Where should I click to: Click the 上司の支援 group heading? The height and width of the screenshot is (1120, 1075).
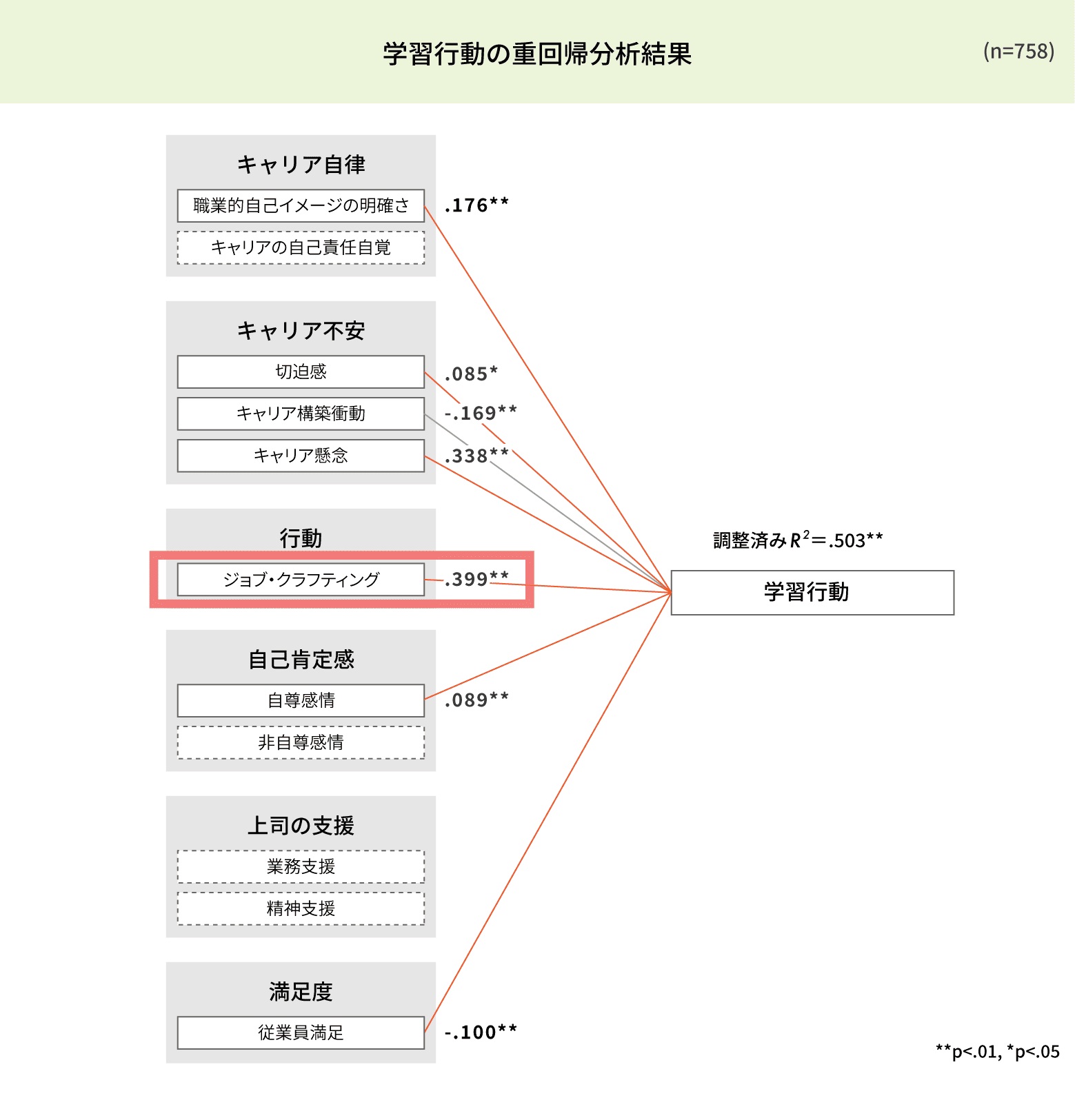301,825
